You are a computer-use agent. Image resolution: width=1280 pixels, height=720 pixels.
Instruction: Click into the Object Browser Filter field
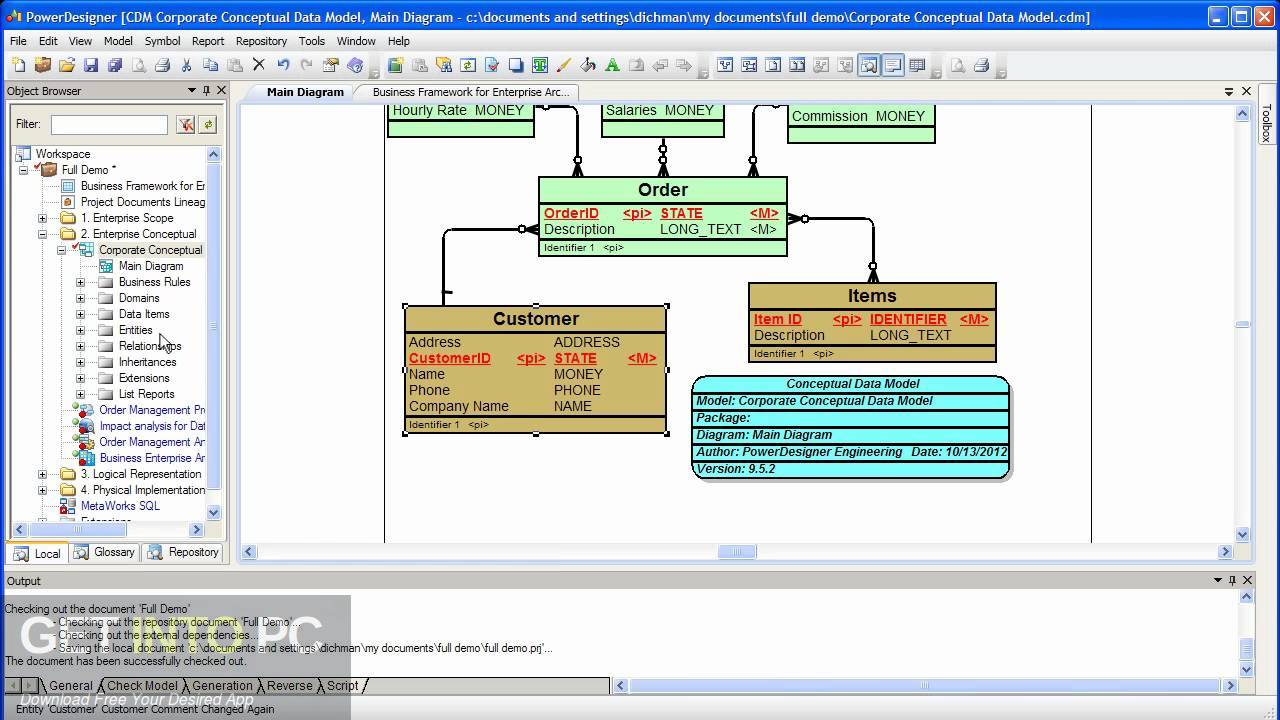point(109,124)
